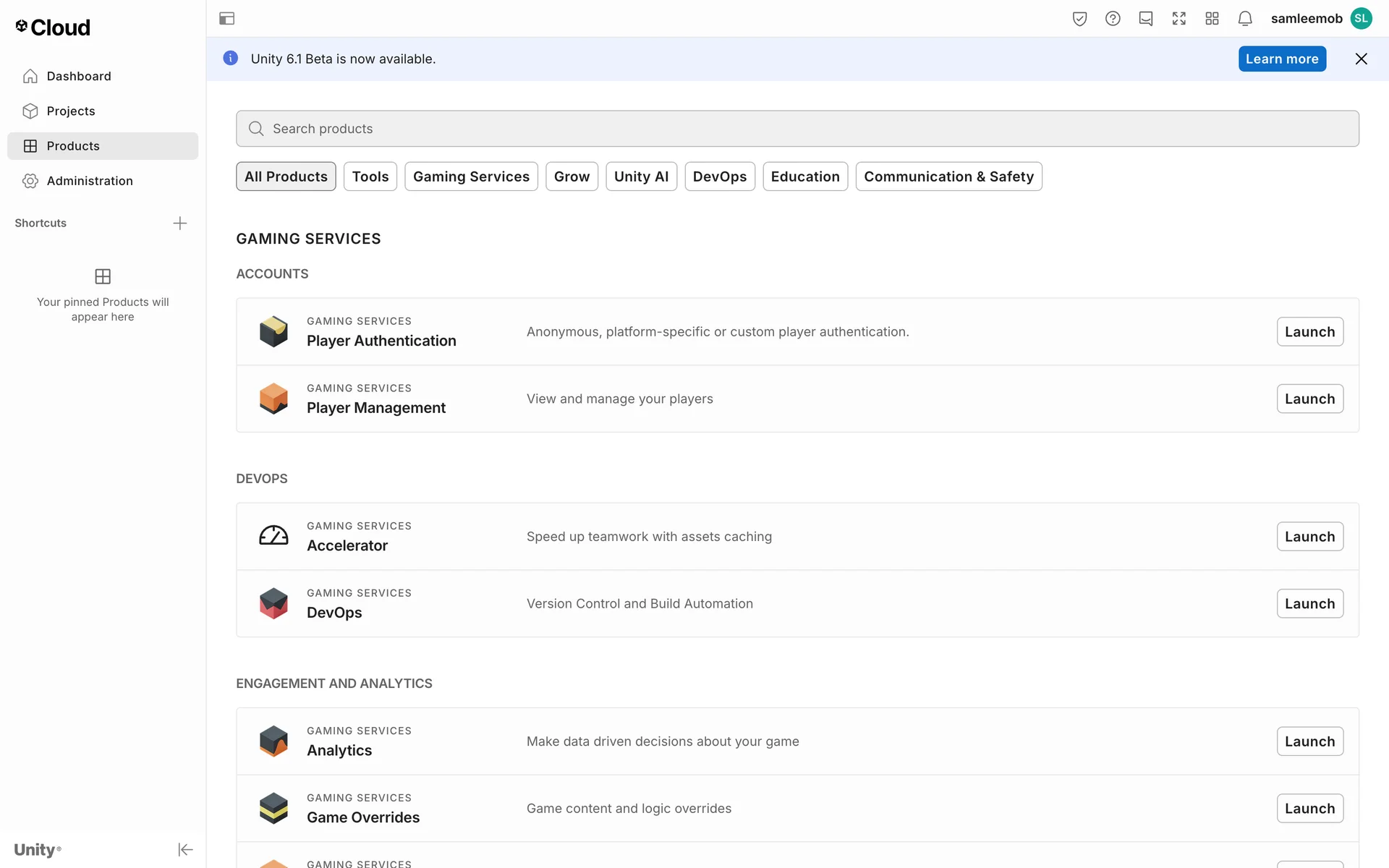The width and height of the screenshot is (1389, 868).
Task: Go to Projects in sidebar
Action: [x=71, y=111]
